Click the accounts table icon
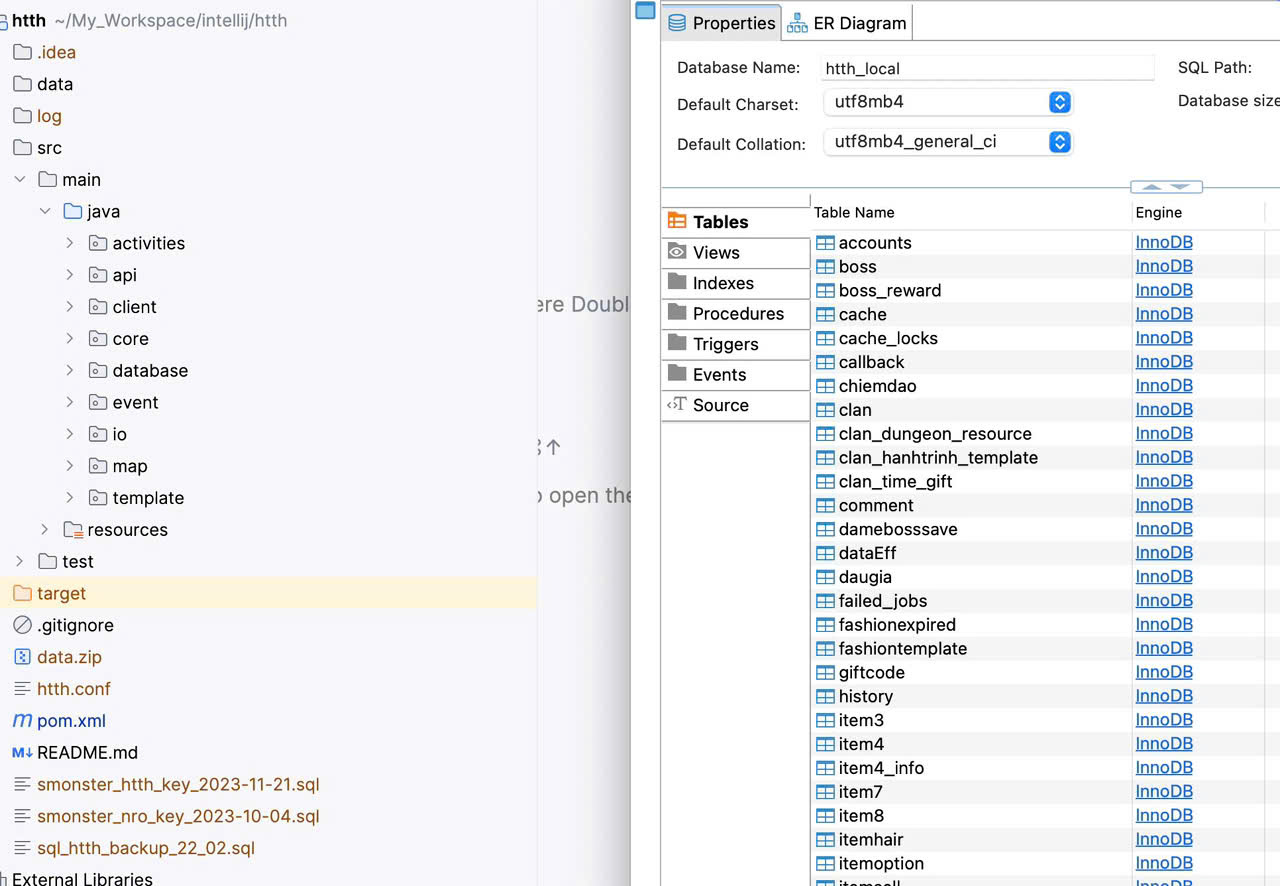 (825, 243)
